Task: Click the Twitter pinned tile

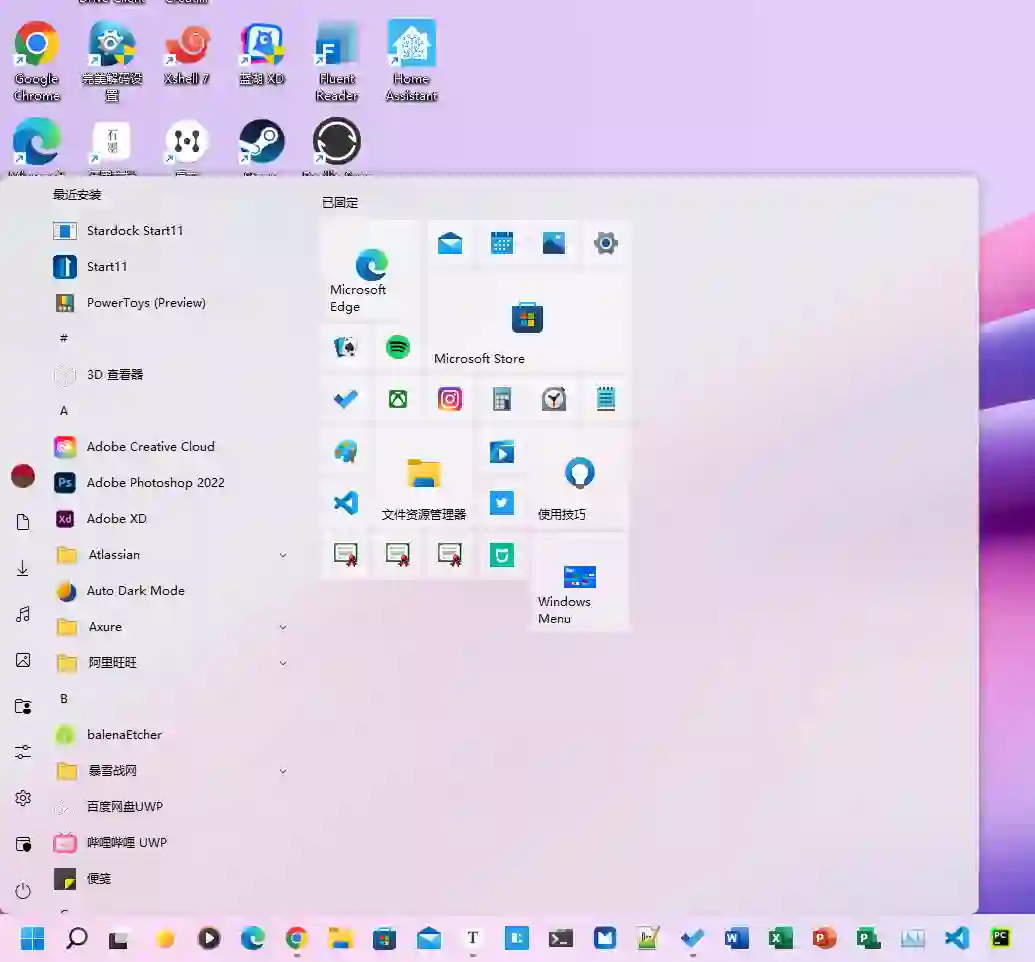Action: [502, 503]
